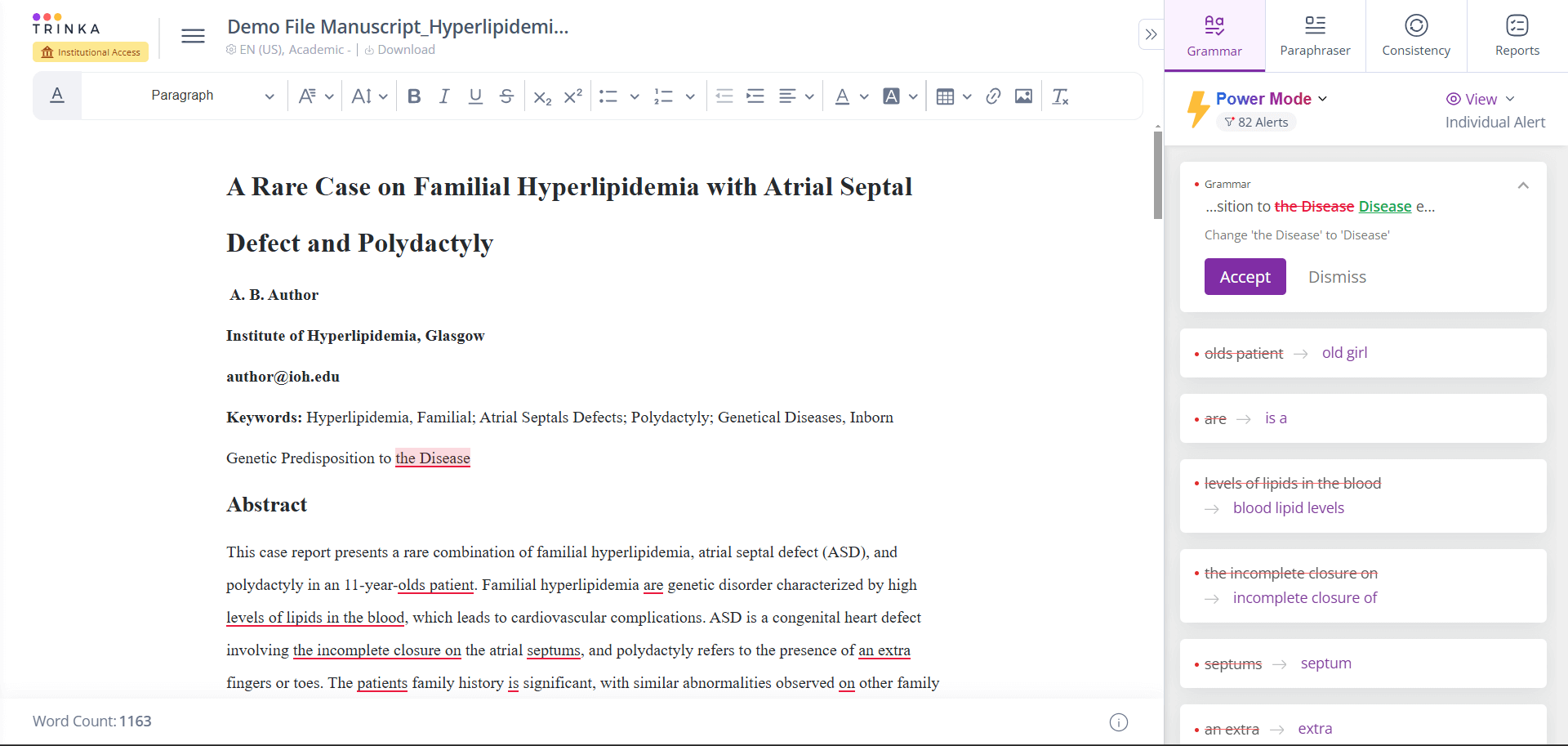
Task: Open the Reports tab
Action: tap(1517, 36)
